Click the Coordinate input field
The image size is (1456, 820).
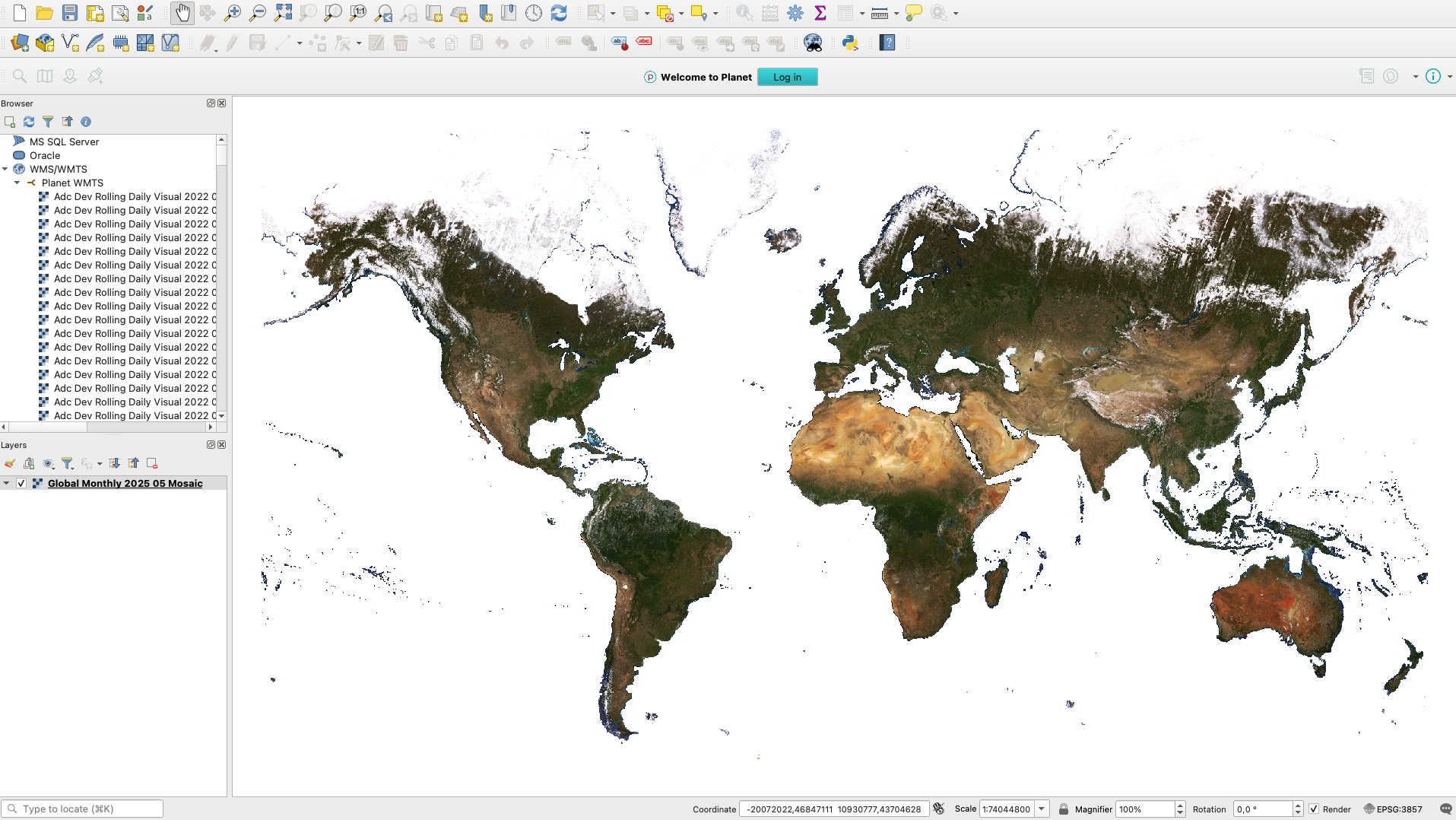(x=834, y=809)
